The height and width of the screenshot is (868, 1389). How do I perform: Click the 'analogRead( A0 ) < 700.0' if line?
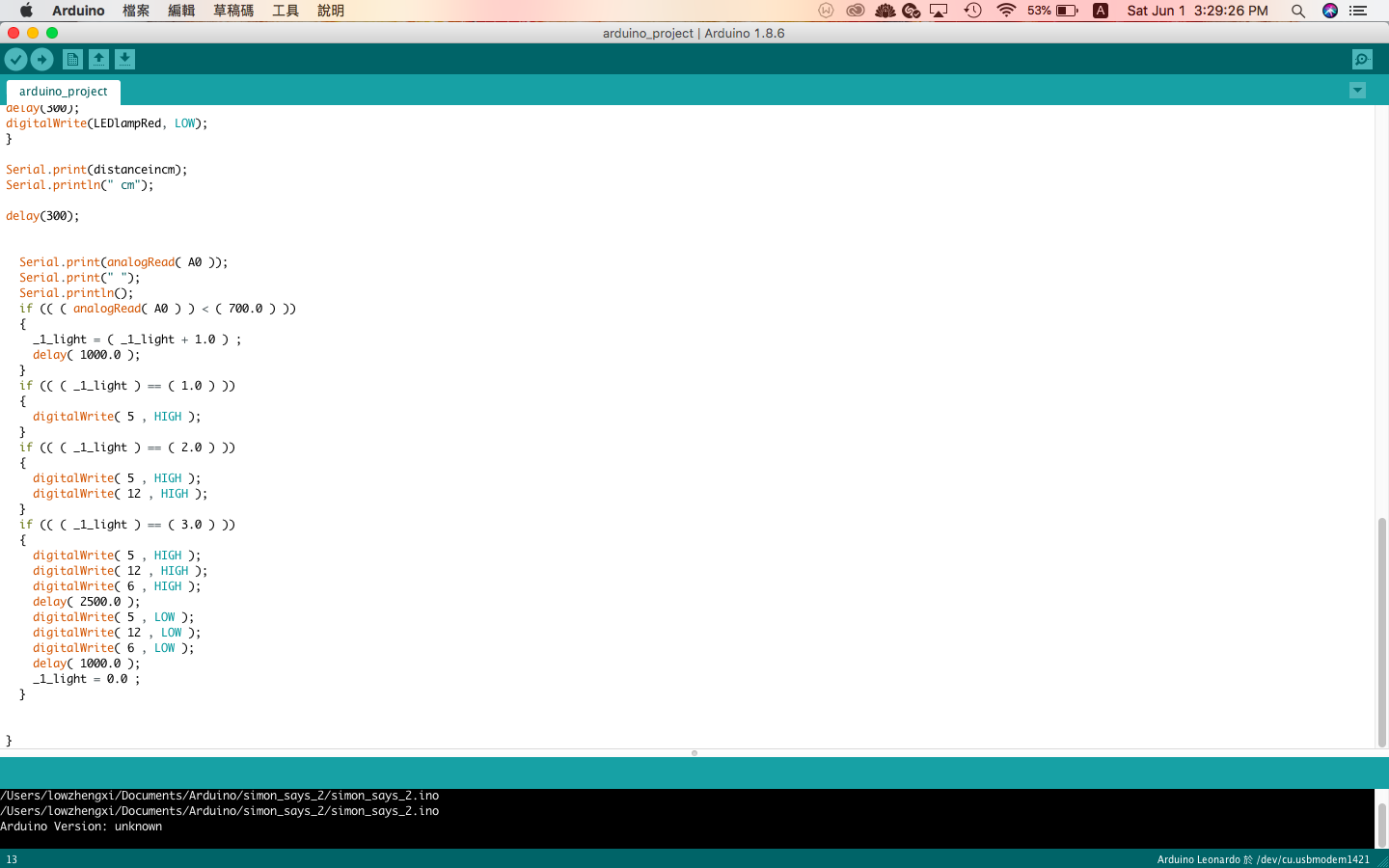pyautogui.click(x=157, y=309)
